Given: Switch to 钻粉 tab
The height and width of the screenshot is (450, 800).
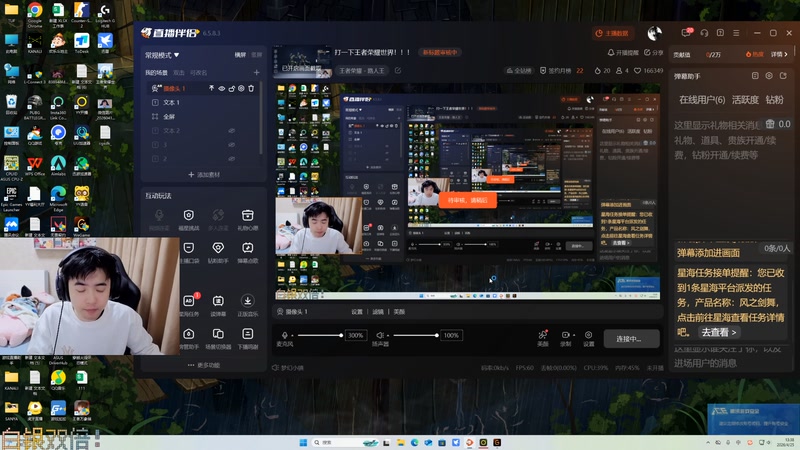Looking at the screenshot, I should click(x=774, y=99).
